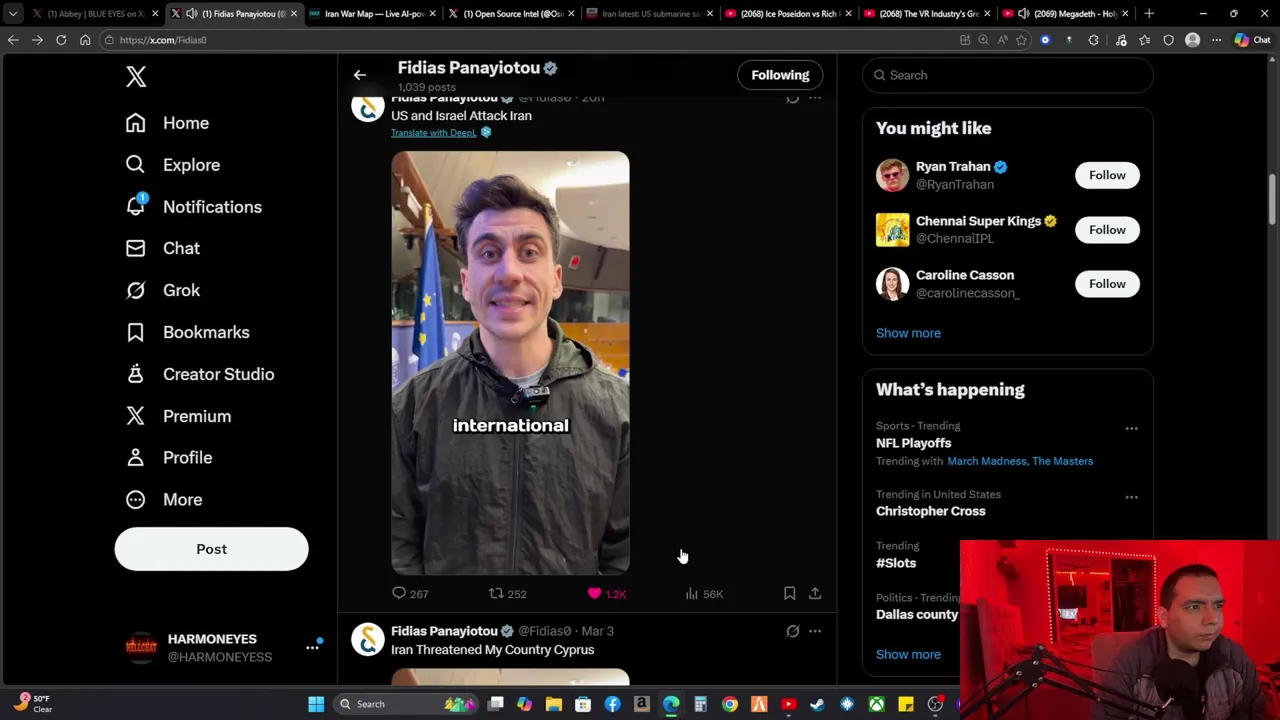
Task: Open browser tab list dropdown arrow
Action: 13,14
